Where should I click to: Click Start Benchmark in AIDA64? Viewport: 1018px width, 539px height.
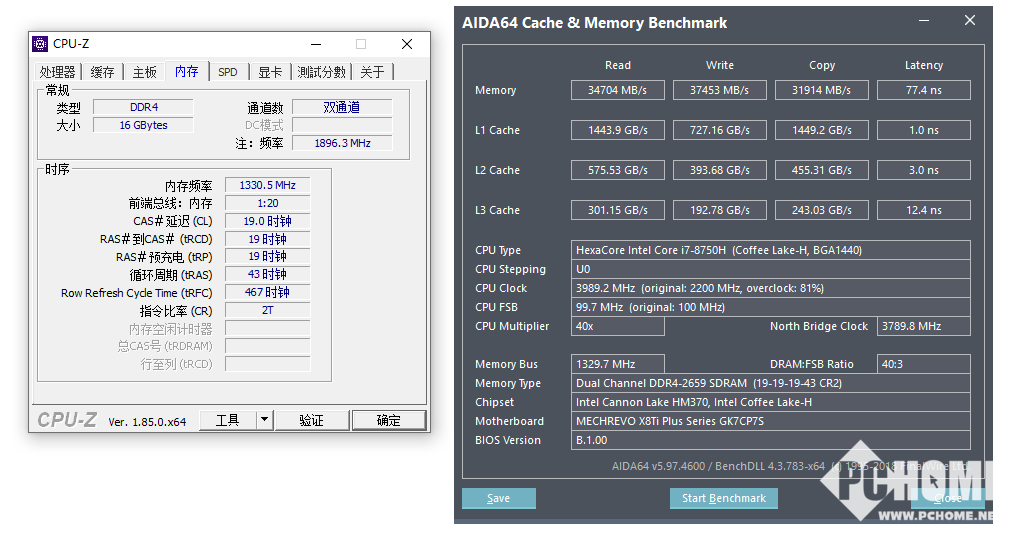click(x=724, y=498)
